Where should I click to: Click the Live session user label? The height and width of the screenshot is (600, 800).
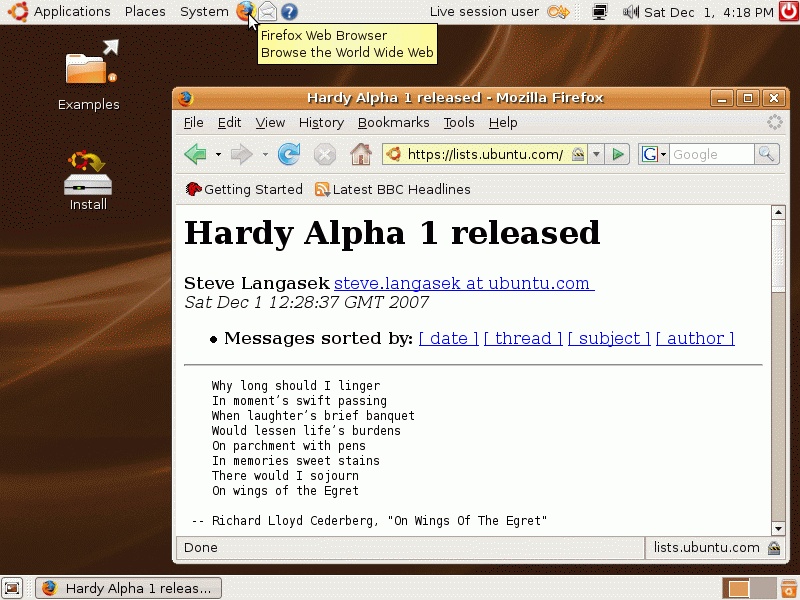click(484, 11)
